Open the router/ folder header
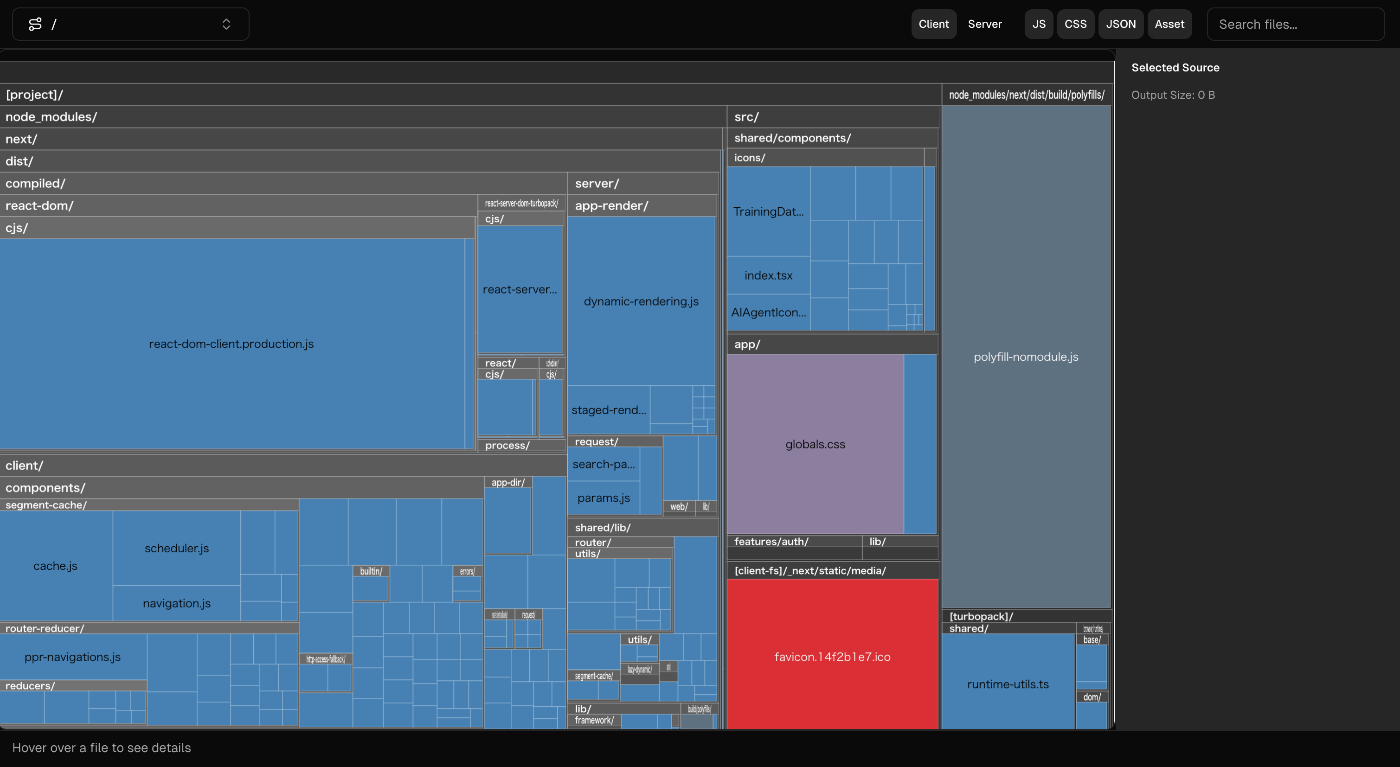The image size is (1400, 767). pos(620,542)
